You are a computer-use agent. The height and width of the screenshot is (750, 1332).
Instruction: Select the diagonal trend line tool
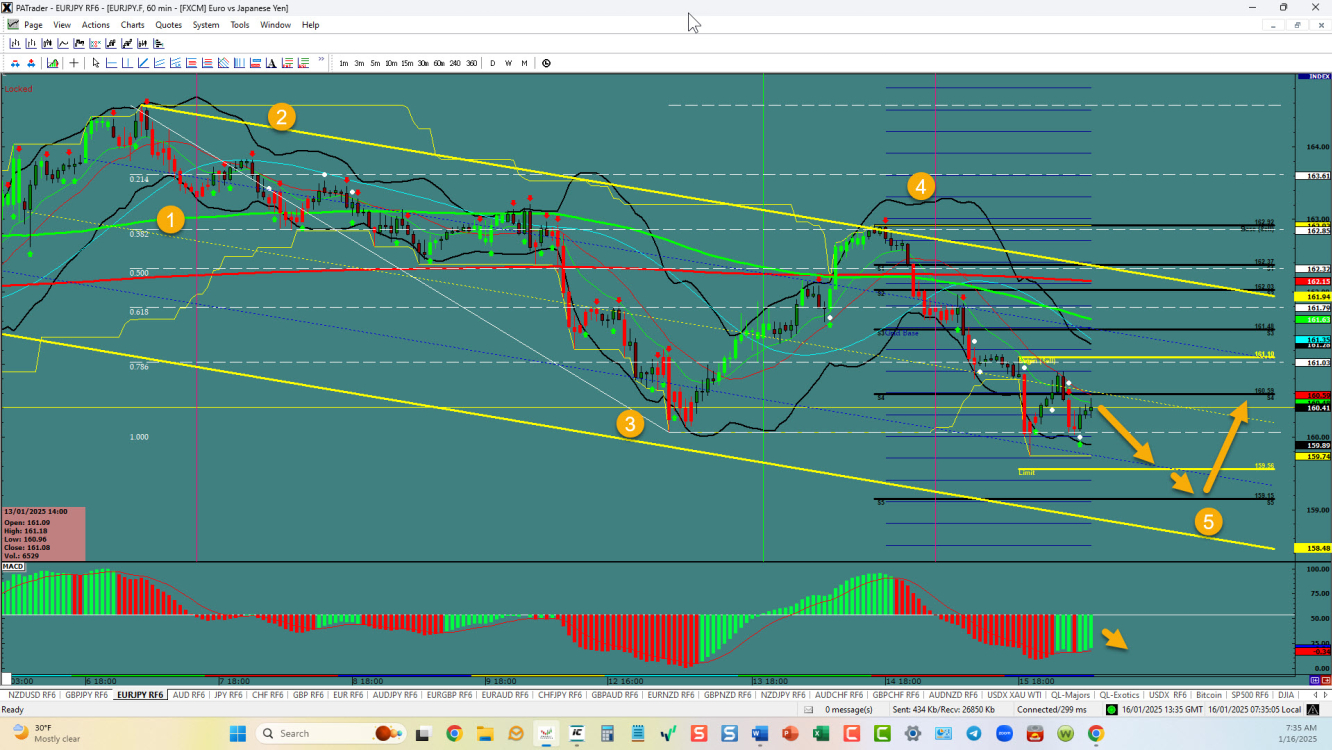tap(143, 63)
